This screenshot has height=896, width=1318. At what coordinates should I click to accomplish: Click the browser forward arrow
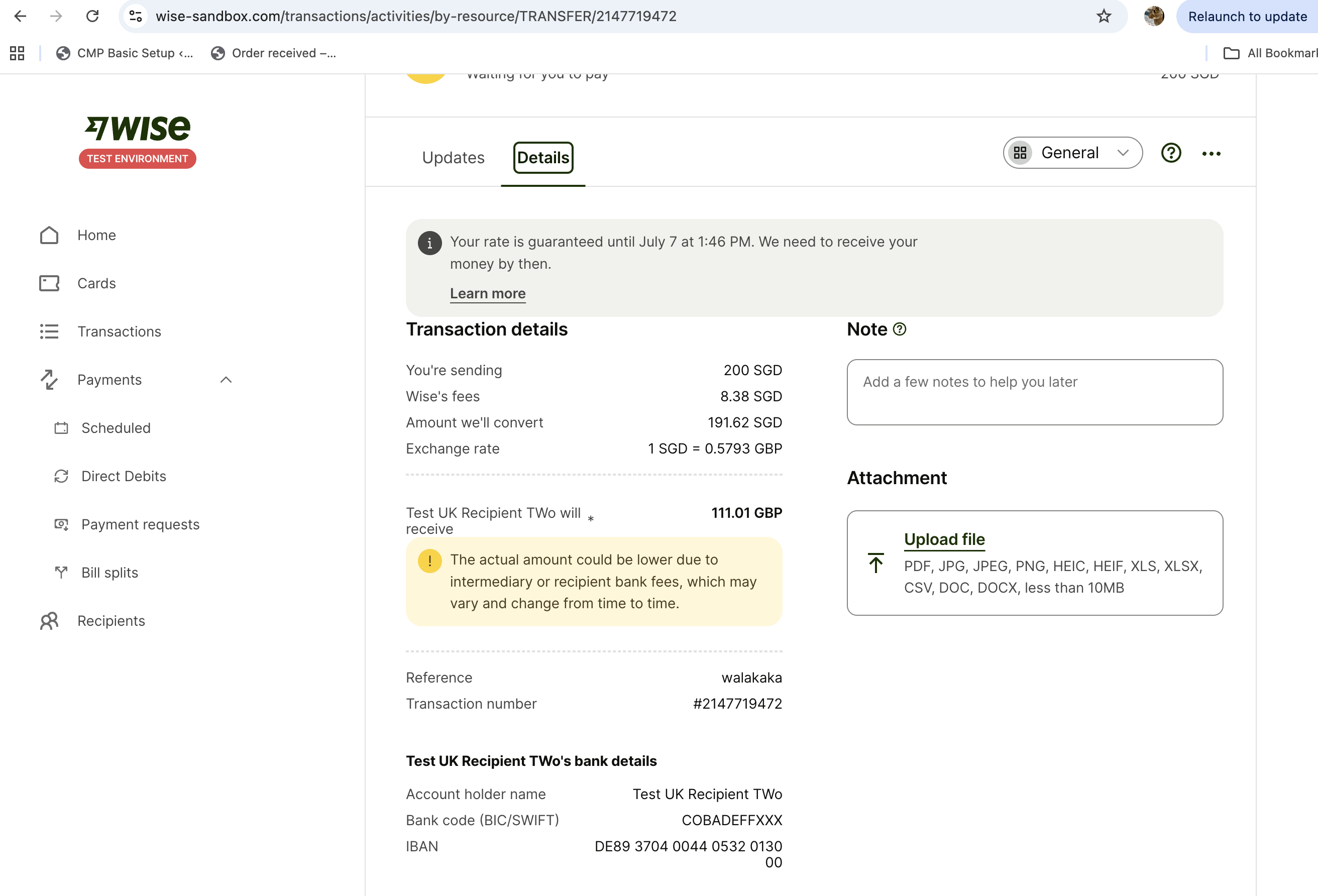pos(56,16)
